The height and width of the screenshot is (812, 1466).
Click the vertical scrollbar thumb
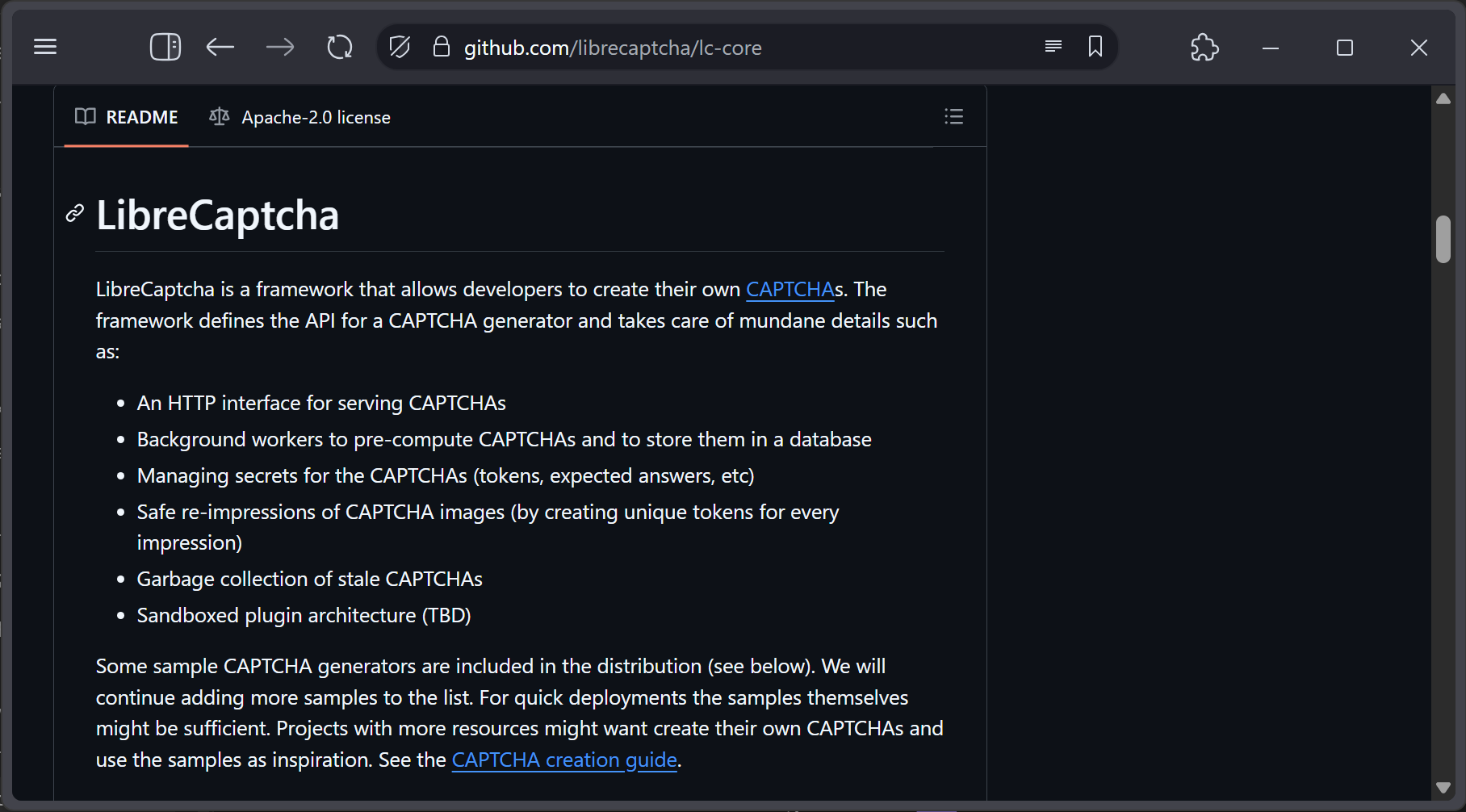(x=1443, y=239)
